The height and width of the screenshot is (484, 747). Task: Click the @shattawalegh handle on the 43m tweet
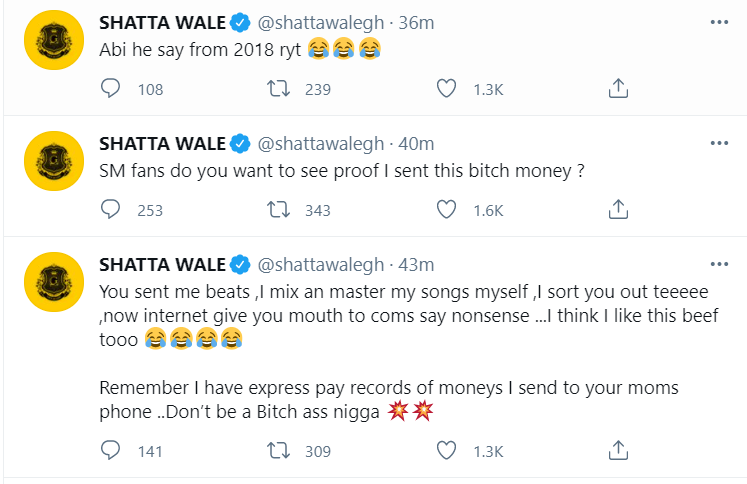click(x=321, y=264)
